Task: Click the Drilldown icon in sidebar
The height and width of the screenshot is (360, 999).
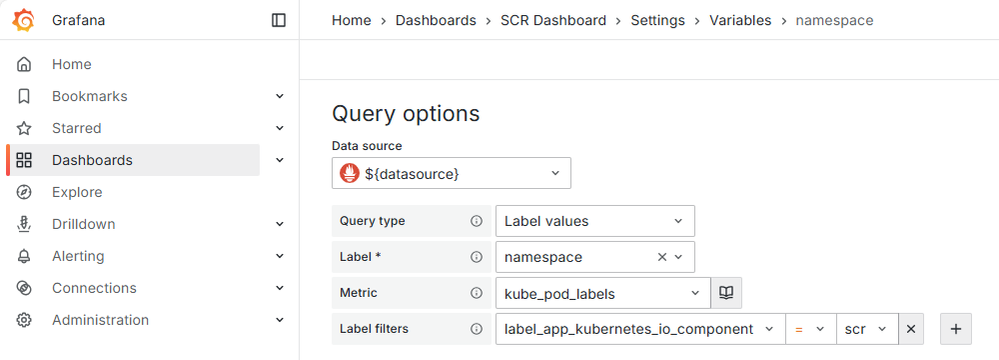Action: [x=24, y=224]
